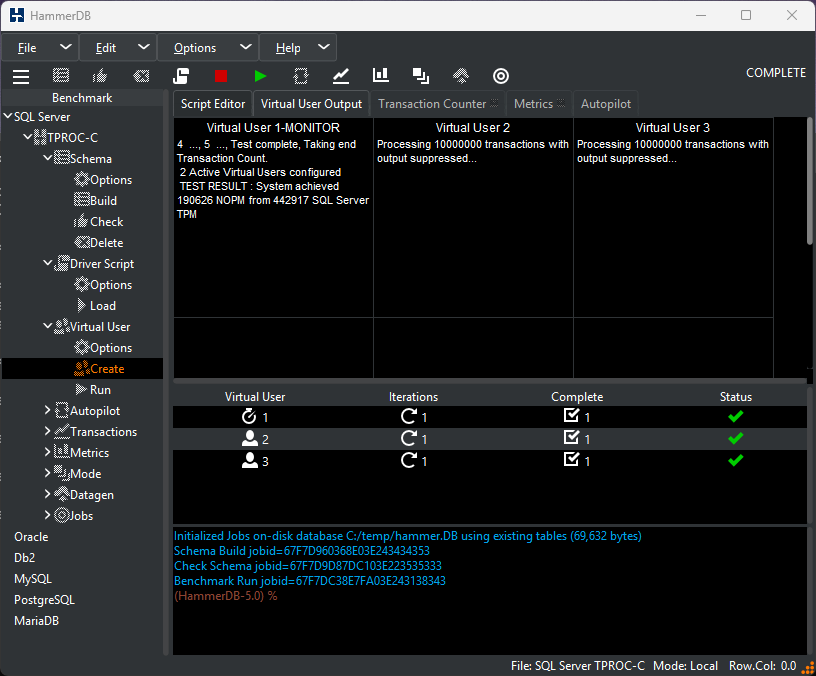Screen dimensions: 816x676
Task: Click the Load Driver Script toolbar icon
Action: pos(181,76)
